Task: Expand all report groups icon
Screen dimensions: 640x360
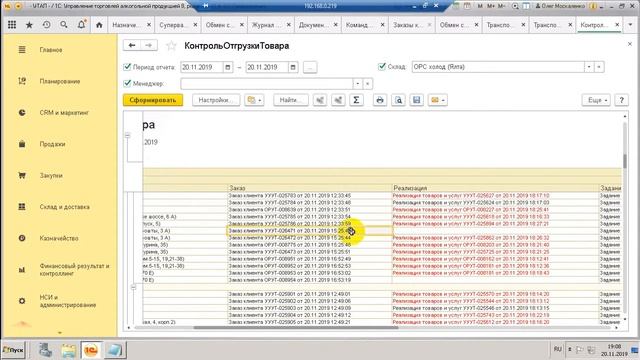Action: pyautogui.click(x=320, y=100)
